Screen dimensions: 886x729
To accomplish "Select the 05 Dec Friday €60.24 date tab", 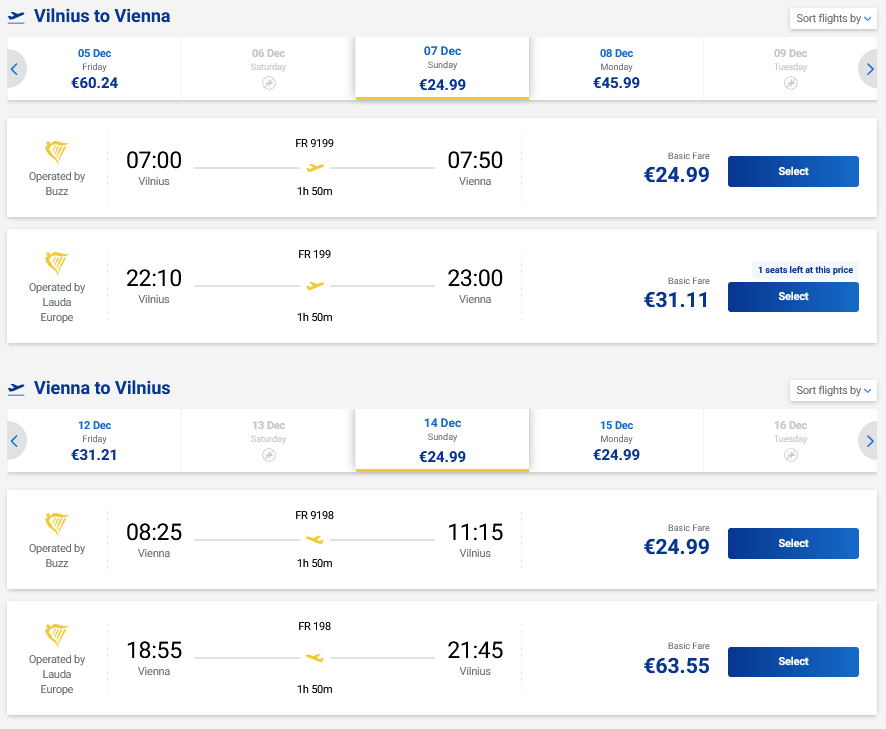I will (x=94, y=68).
